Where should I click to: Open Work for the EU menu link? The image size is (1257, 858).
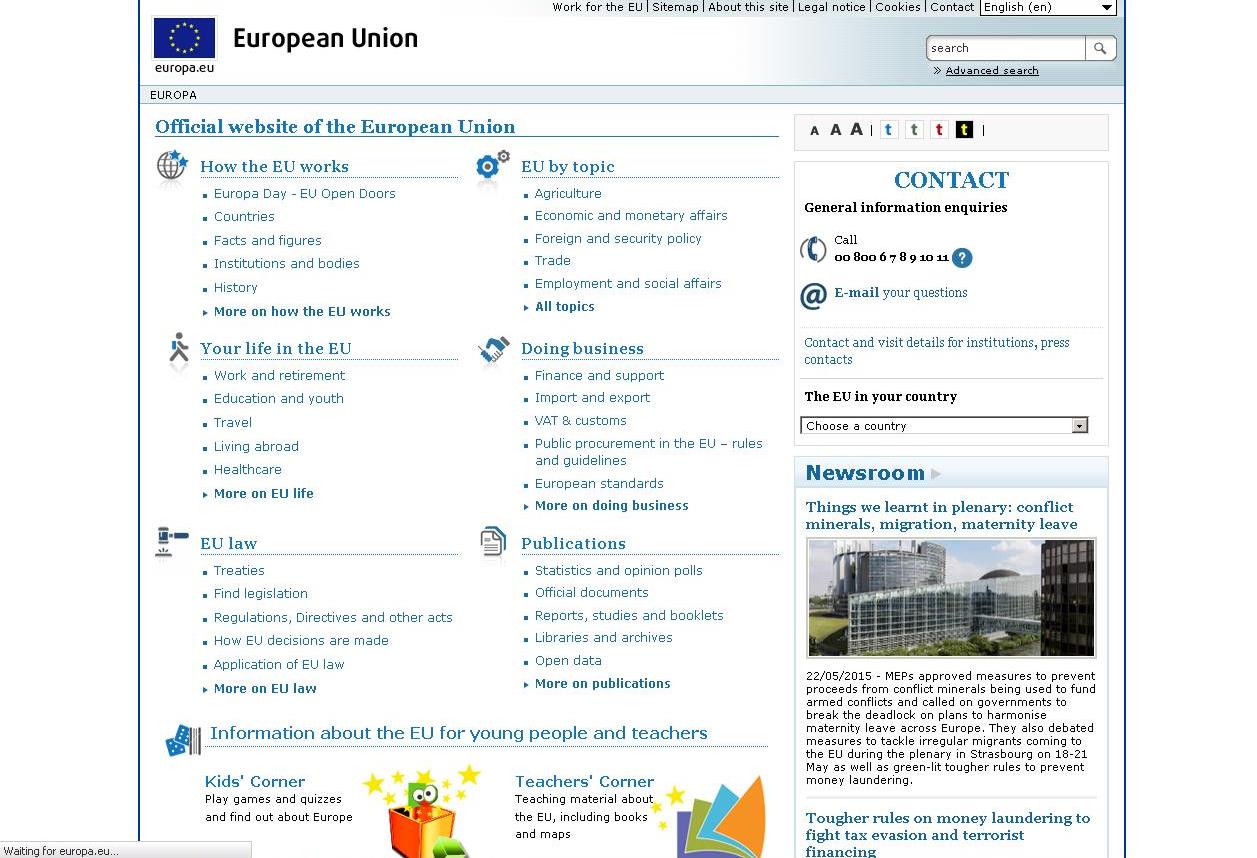tap(597, 7)
